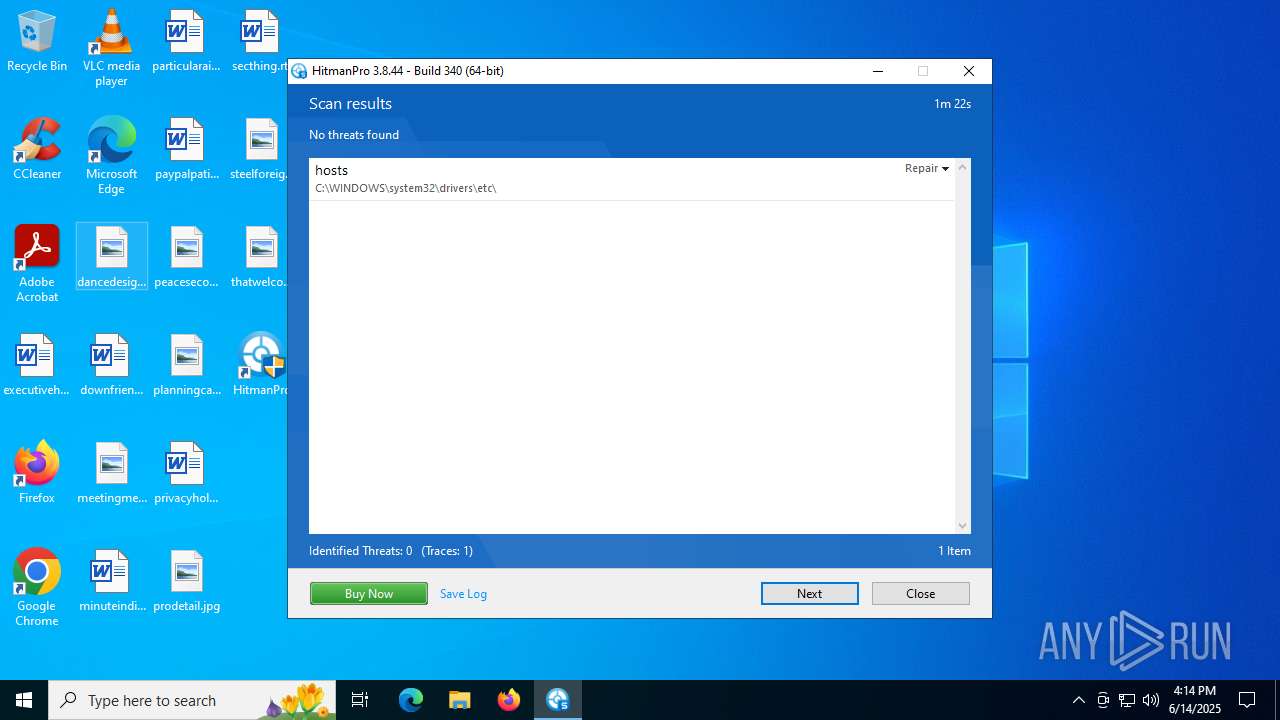Select the meetingme image file icon
This screenshot has width=1280, height=720.
111,474
